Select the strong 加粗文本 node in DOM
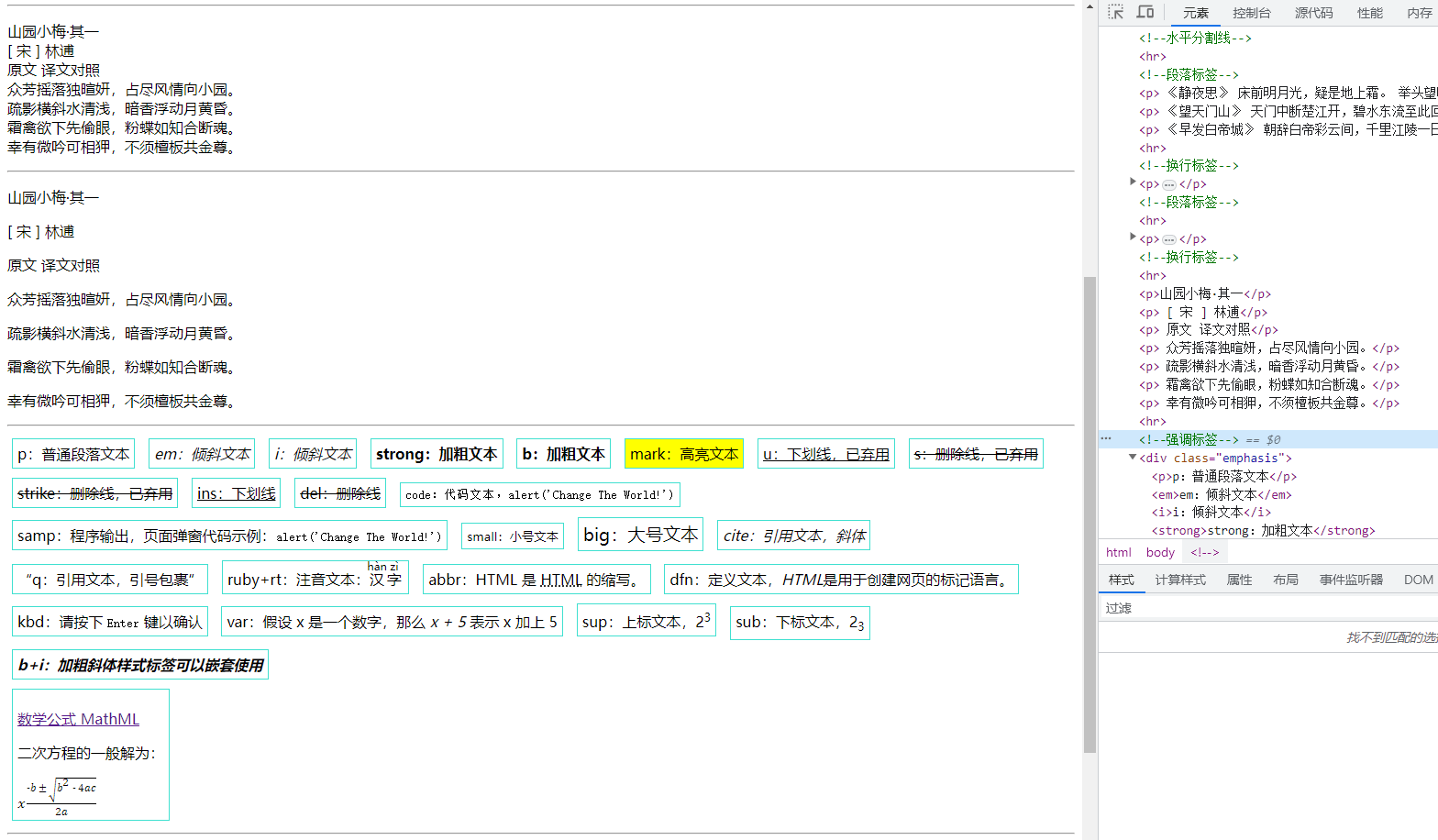 1263,530
